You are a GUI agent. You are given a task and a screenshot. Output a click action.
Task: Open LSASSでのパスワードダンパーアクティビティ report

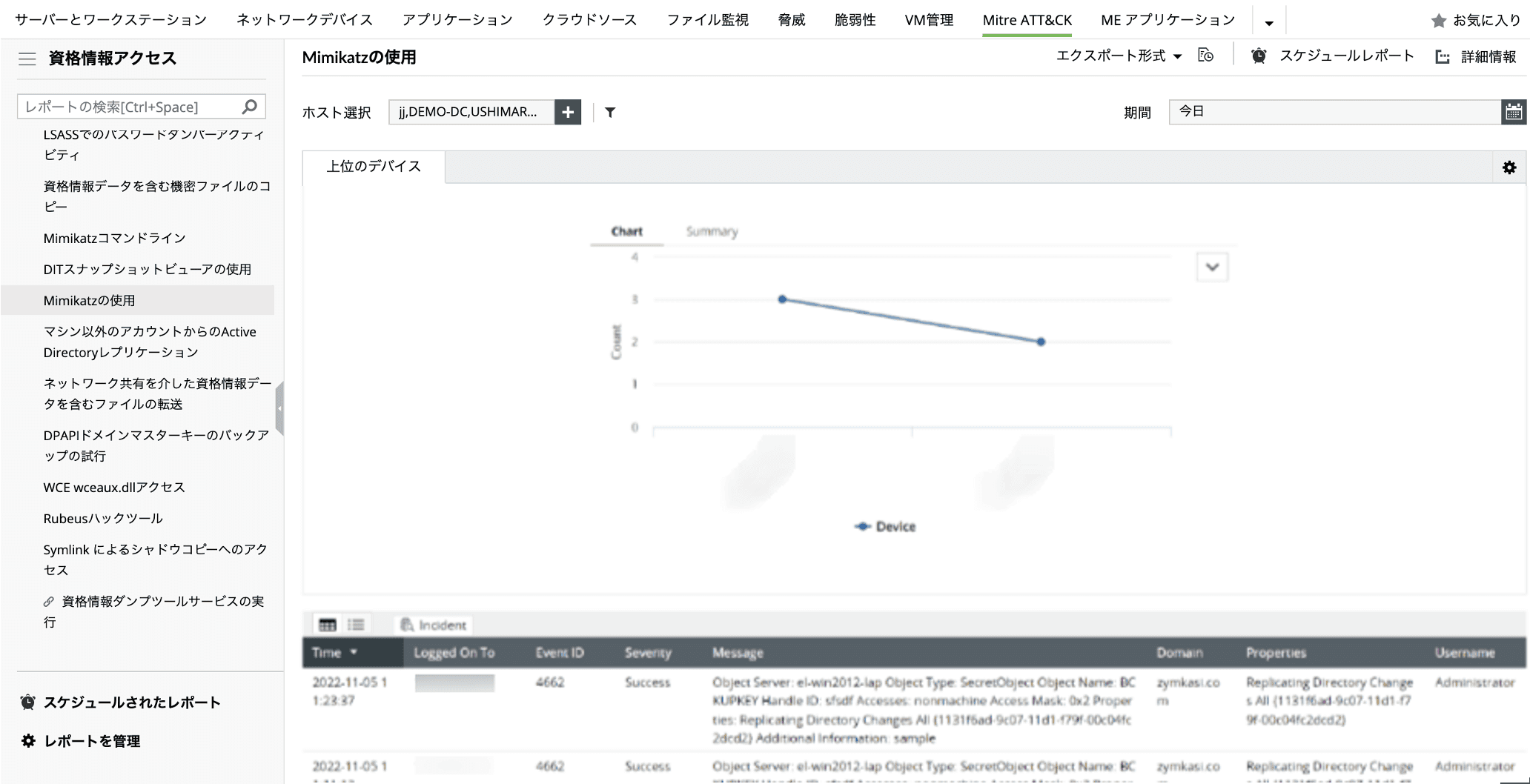click(x=154, y=144)
